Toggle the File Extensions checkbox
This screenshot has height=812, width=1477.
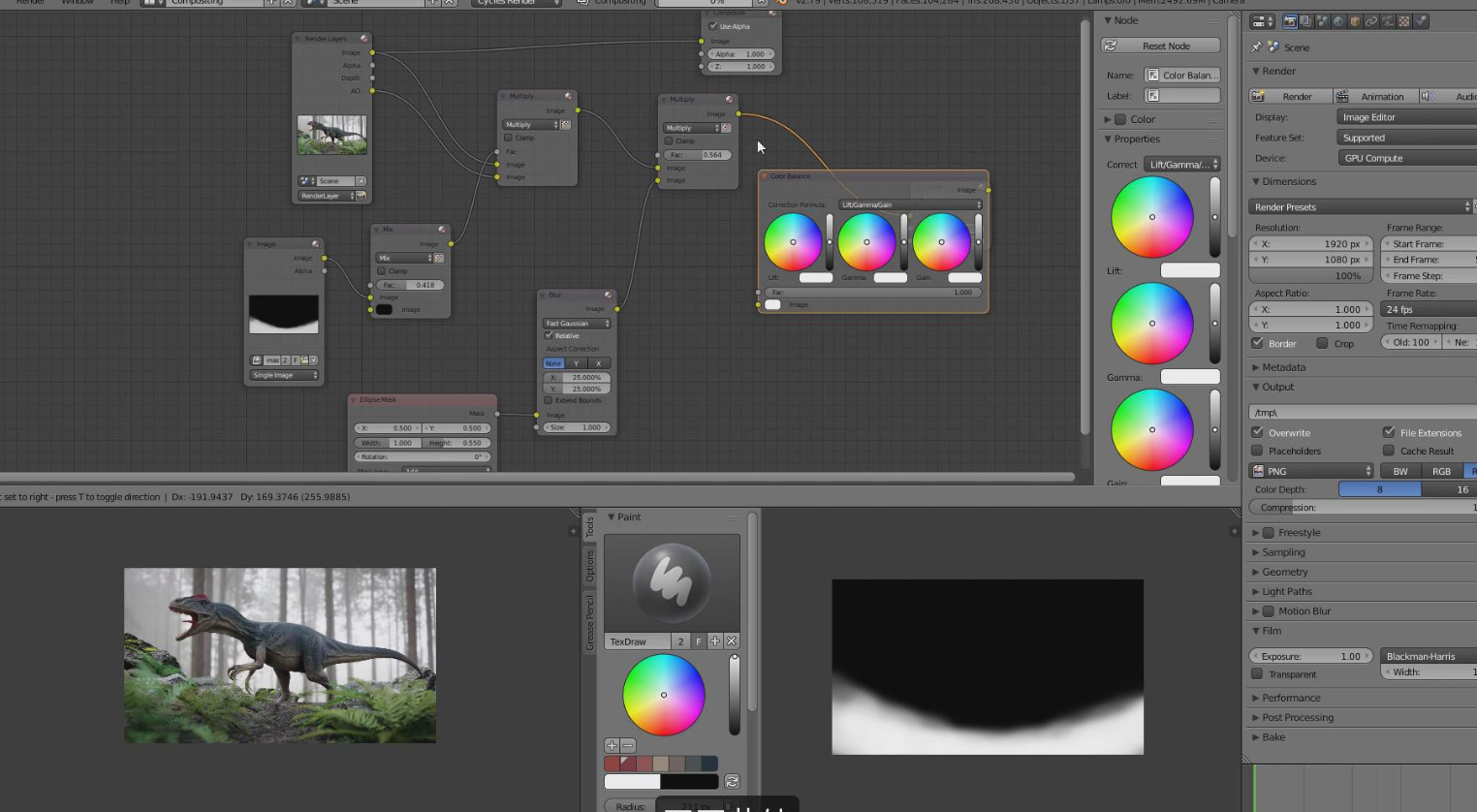click(x=1389, y=432)
